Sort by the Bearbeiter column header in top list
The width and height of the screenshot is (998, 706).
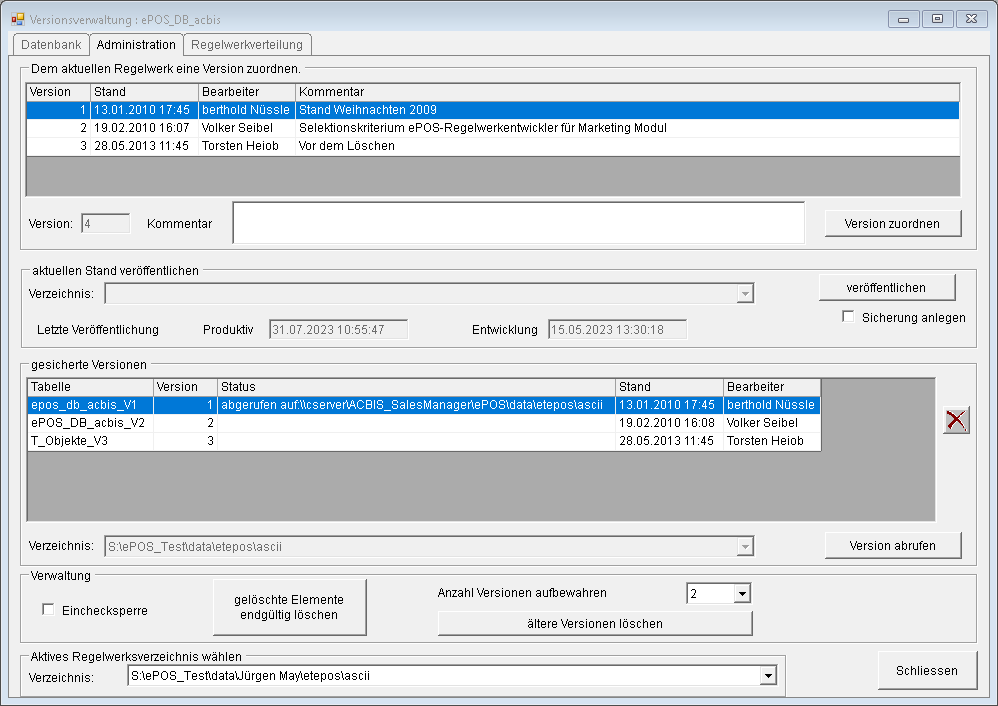pos(244,92)
